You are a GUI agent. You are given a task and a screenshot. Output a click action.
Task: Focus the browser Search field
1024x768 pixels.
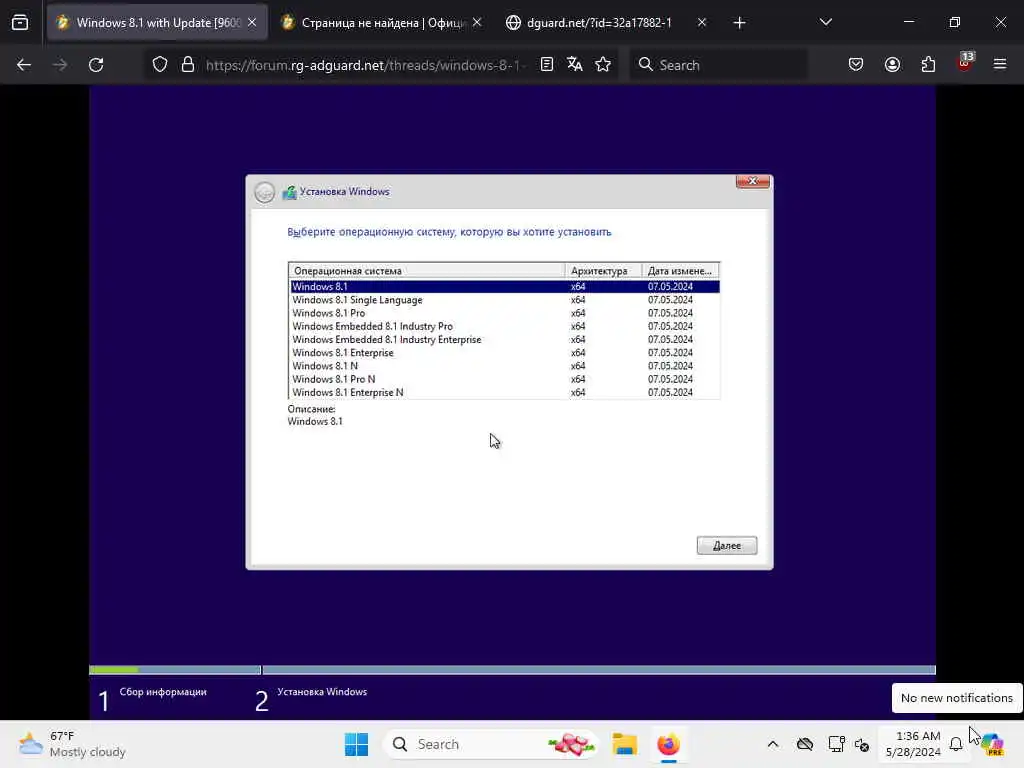[718, 65]
